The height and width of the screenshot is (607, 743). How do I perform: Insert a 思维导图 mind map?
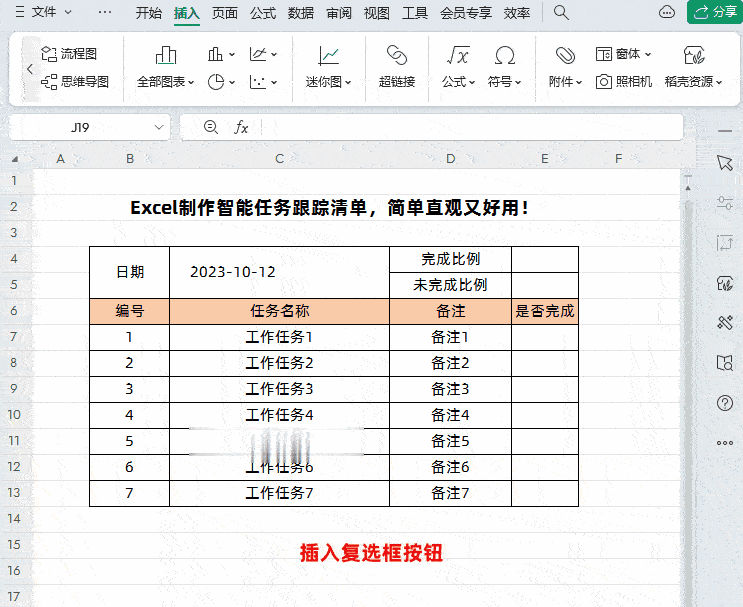click(x=75, y=82)
